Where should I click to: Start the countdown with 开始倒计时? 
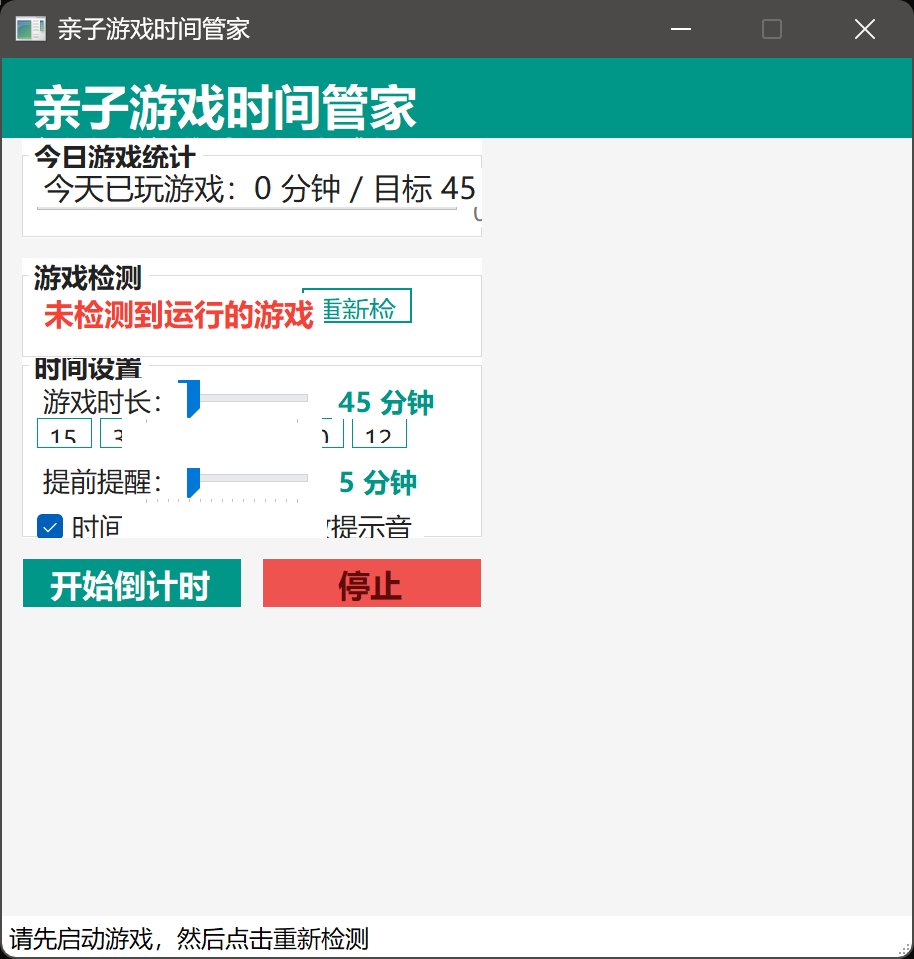click(x=131, y=584)
